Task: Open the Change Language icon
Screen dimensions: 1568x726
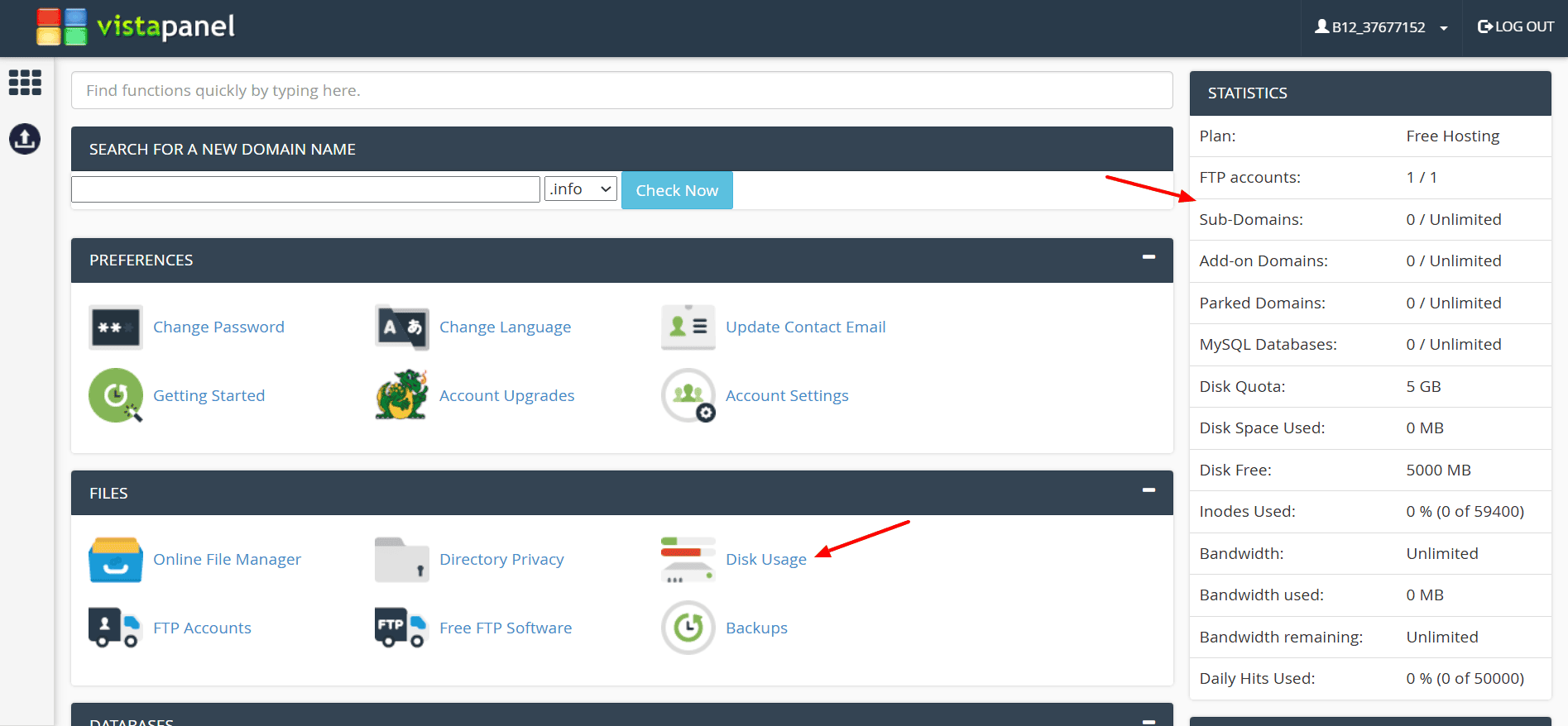Action: (402, 327)
